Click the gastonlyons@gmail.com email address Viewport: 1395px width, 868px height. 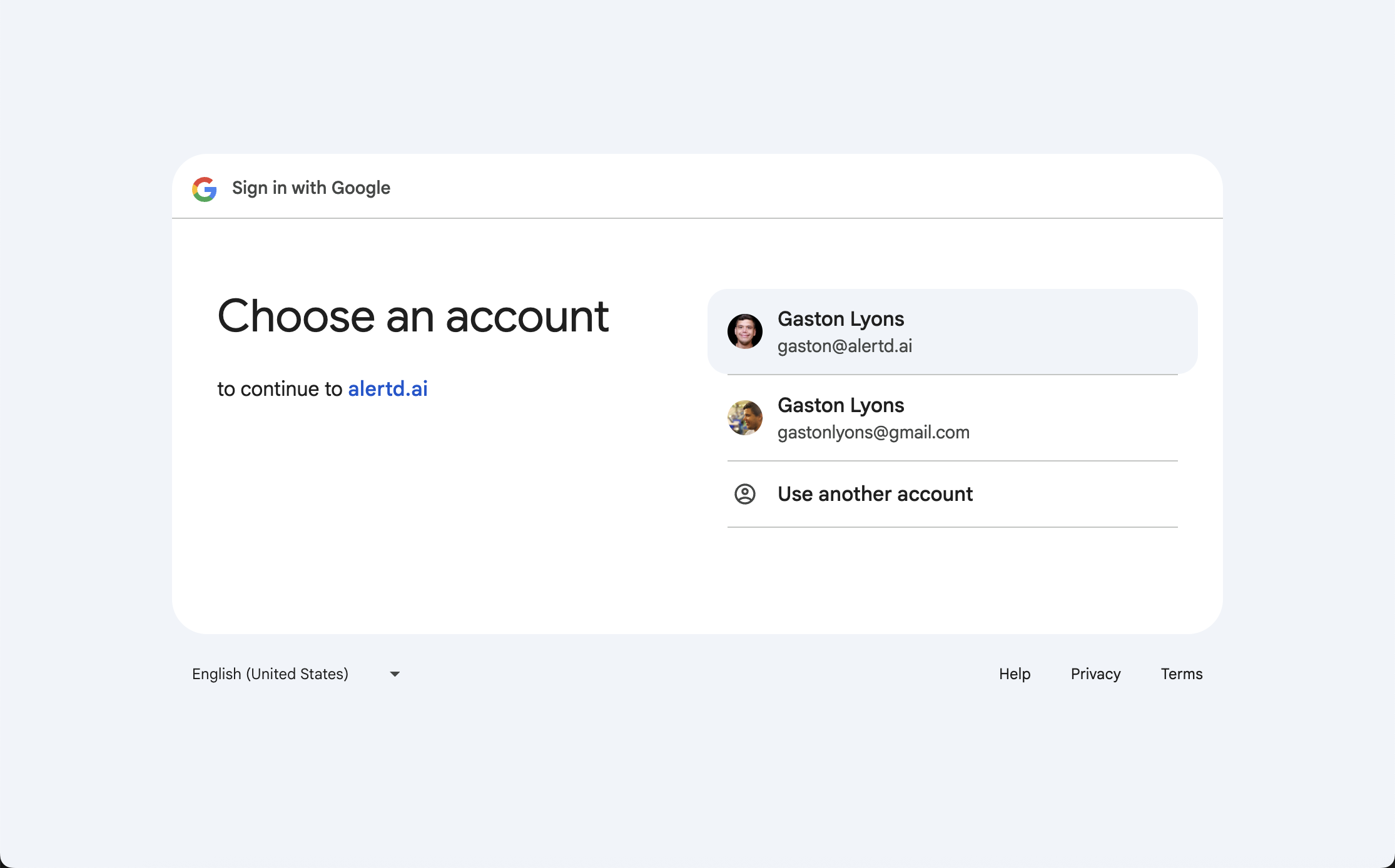(x=873, y=431)
